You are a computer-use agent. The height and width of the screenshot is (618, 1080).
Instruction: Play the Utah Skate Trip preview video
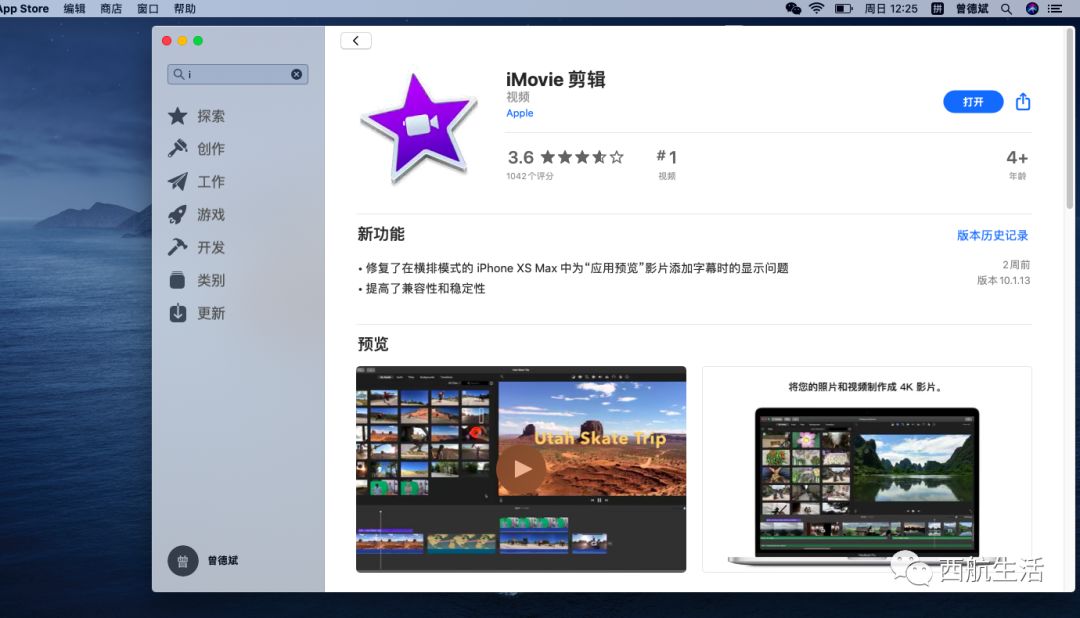(x=521, y=468)
